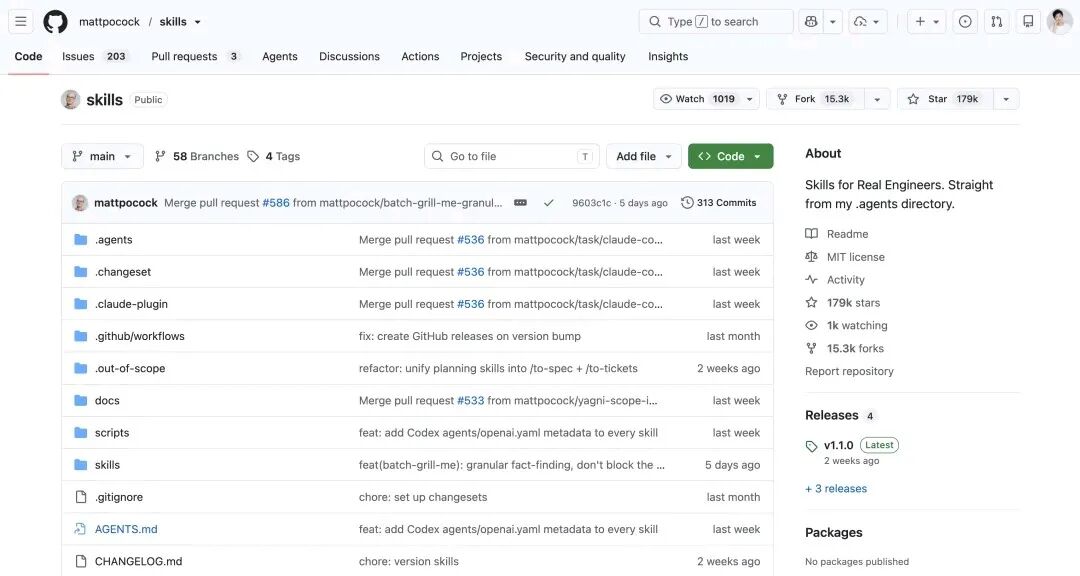This screenshot has width=1080, height=576.
Task: Switch to the Issues tab
Action: point(94,56)
